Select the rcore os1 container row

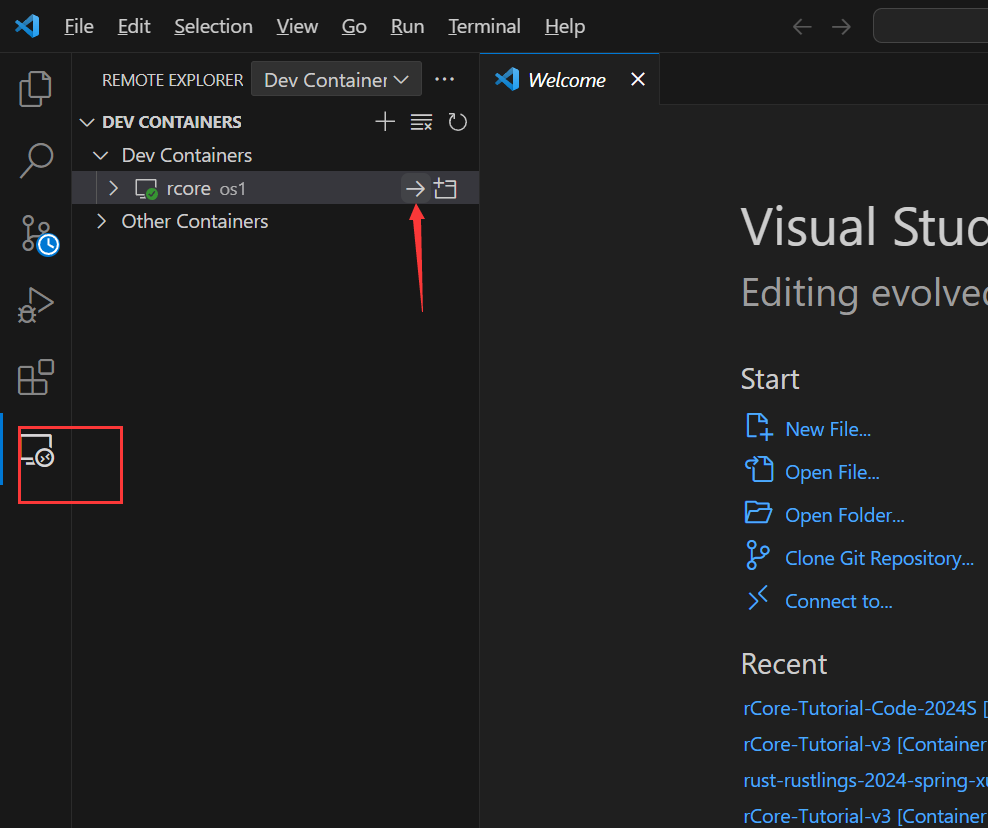(275, 188)
